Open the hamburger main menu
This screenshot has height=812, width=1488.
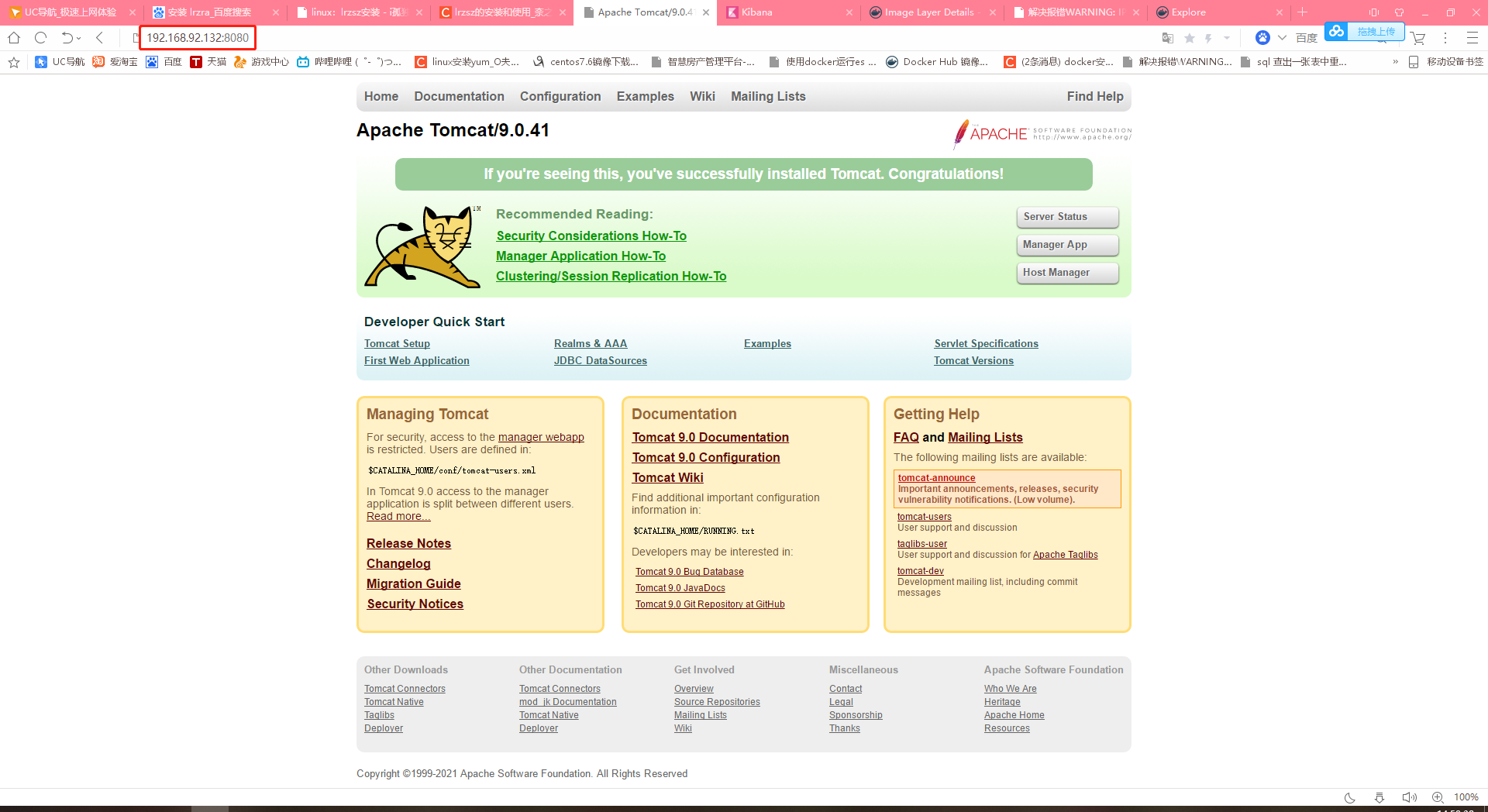pos(1472,37)
